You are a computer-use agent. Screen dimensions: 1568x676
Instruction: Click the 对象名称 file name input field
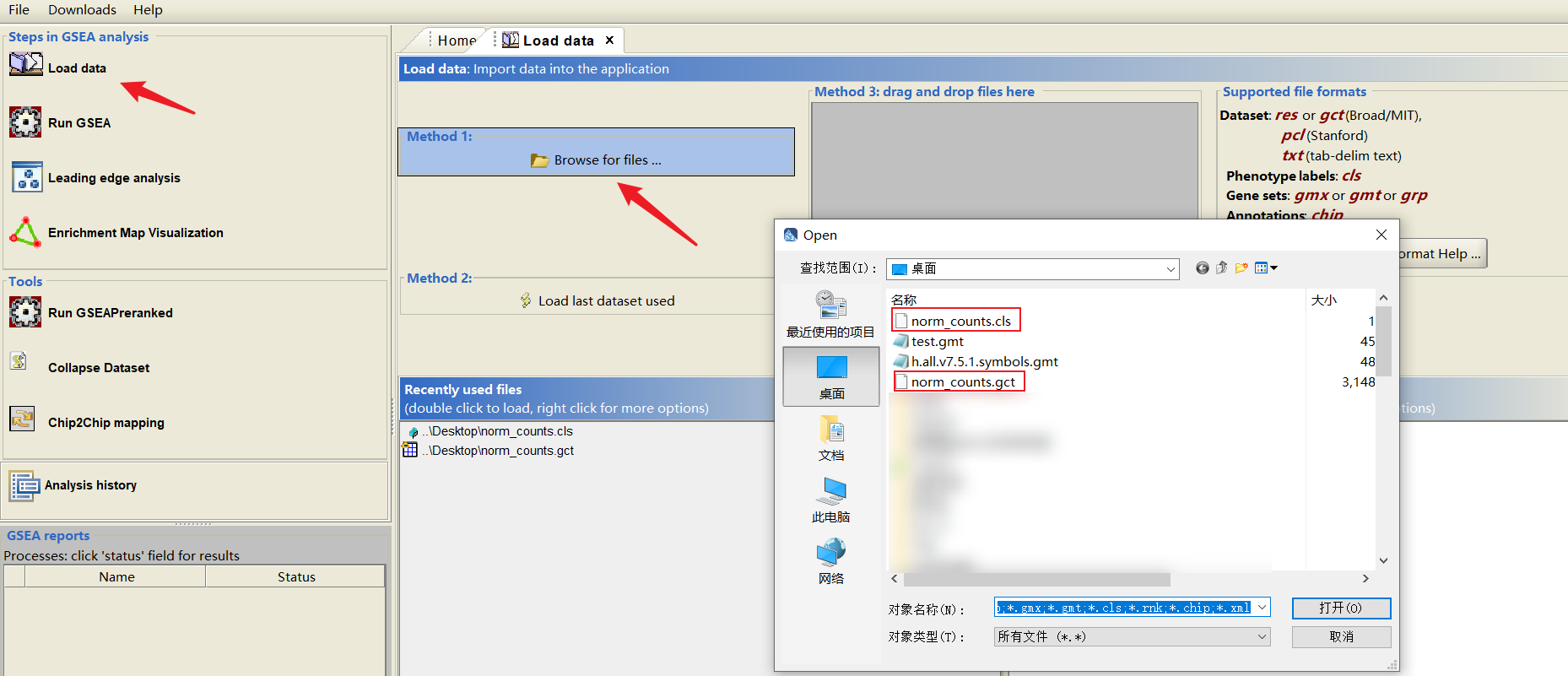tap(1122, 608)
